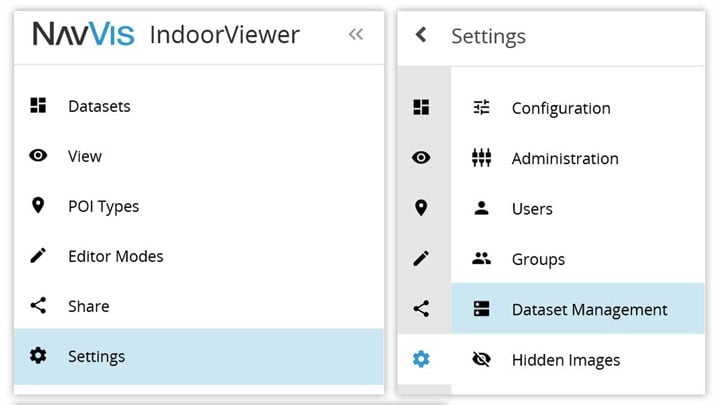Open the Share menu item
The height and width of the screenshot is (405, 720).
coord(199,306)
